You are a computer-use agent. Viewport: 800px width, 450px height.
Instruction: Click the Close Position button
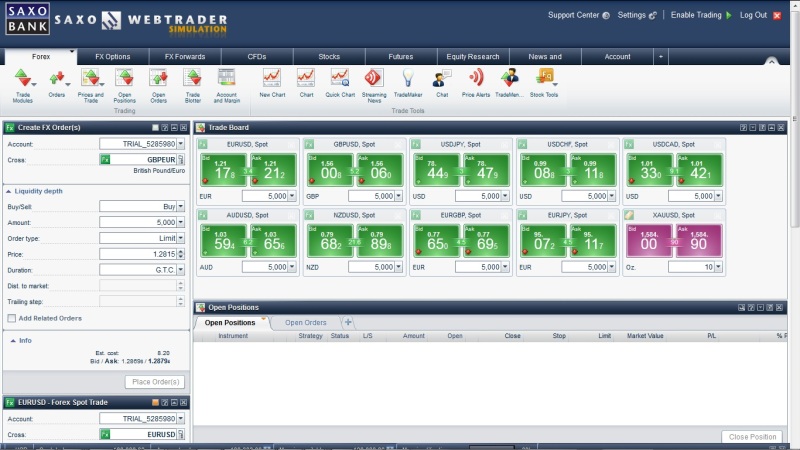[753, 437]
